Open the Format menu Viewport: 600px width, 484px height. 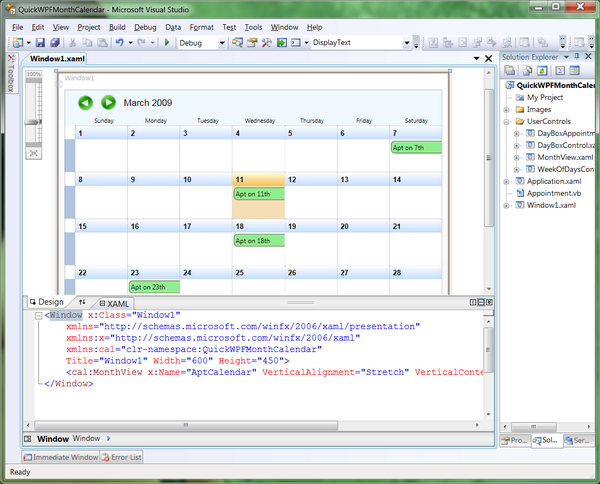point(202,27)
